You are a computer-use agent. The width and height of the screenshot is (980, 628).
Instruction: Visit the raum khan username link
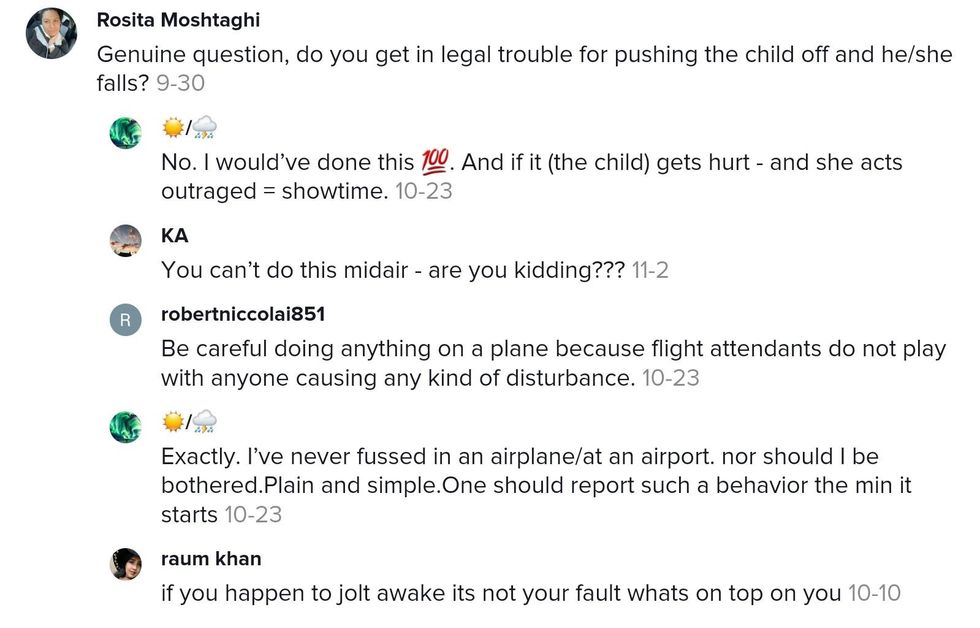click(x=210, y=559)
